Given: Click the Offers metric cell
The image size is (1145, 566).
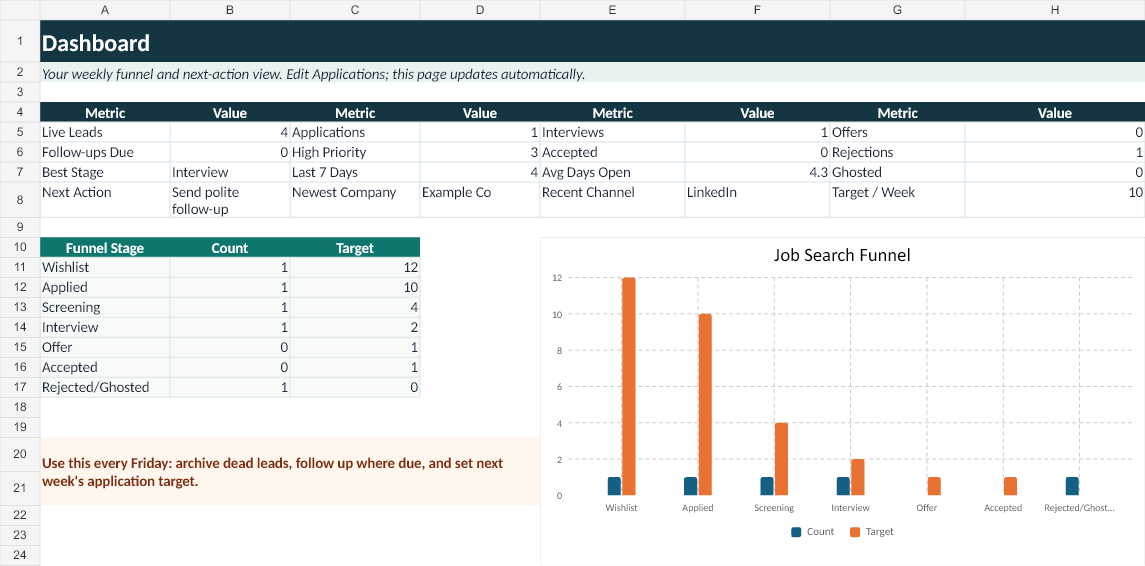Looking at the screenshot, I should pos(897,132).
